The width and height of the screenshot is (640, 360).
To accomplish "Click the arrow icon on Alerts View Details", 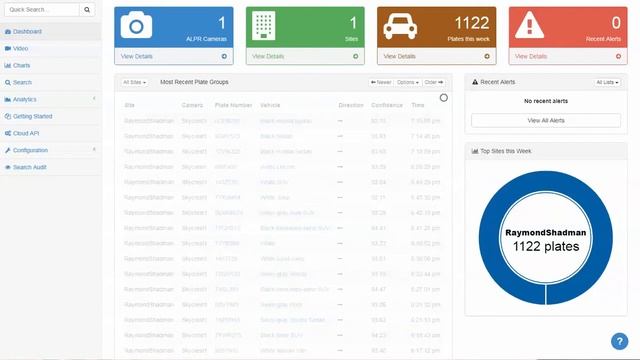I will [x=618, y=56].
